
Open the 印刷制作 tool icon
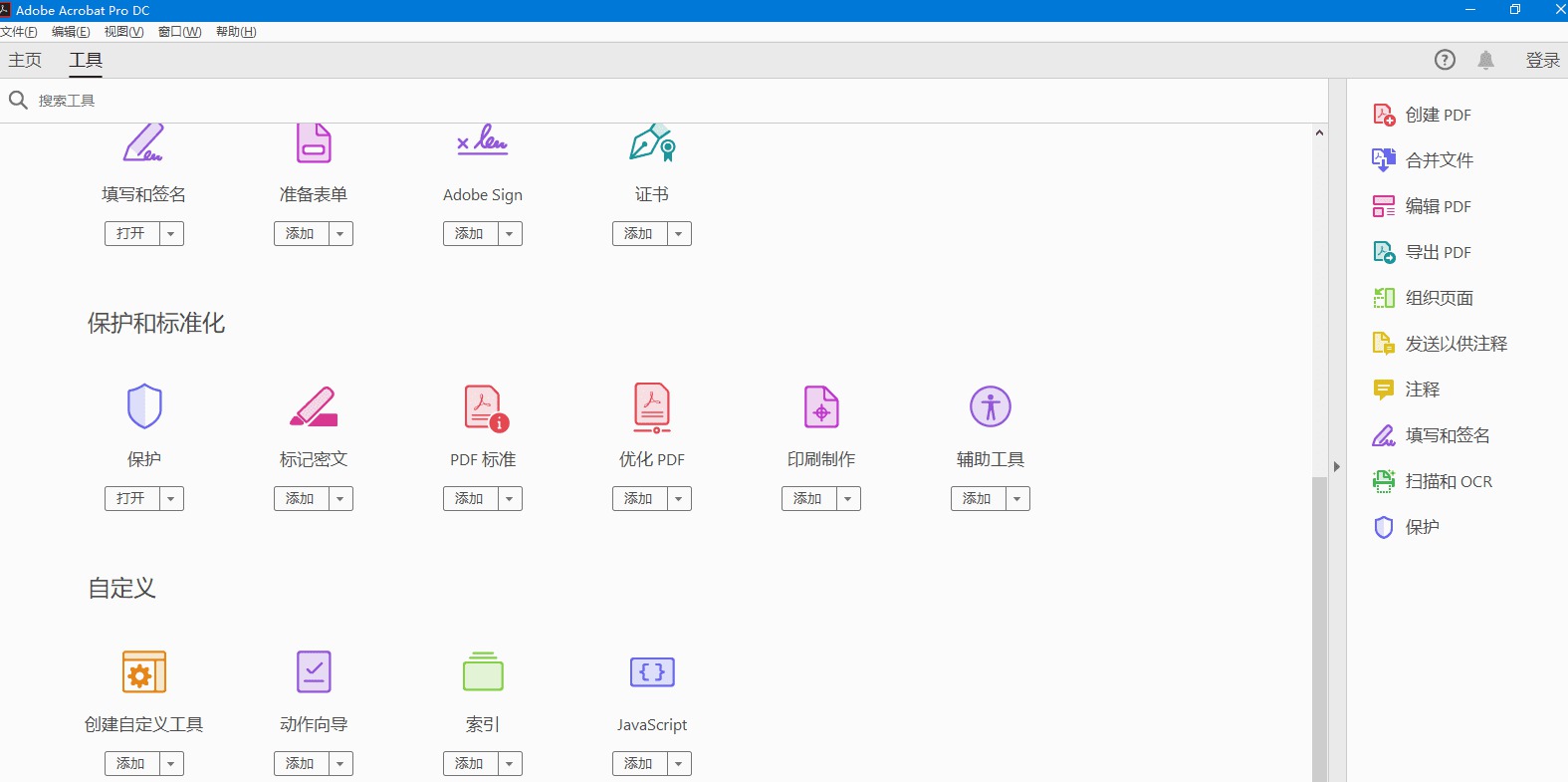[x=821, y=406]
